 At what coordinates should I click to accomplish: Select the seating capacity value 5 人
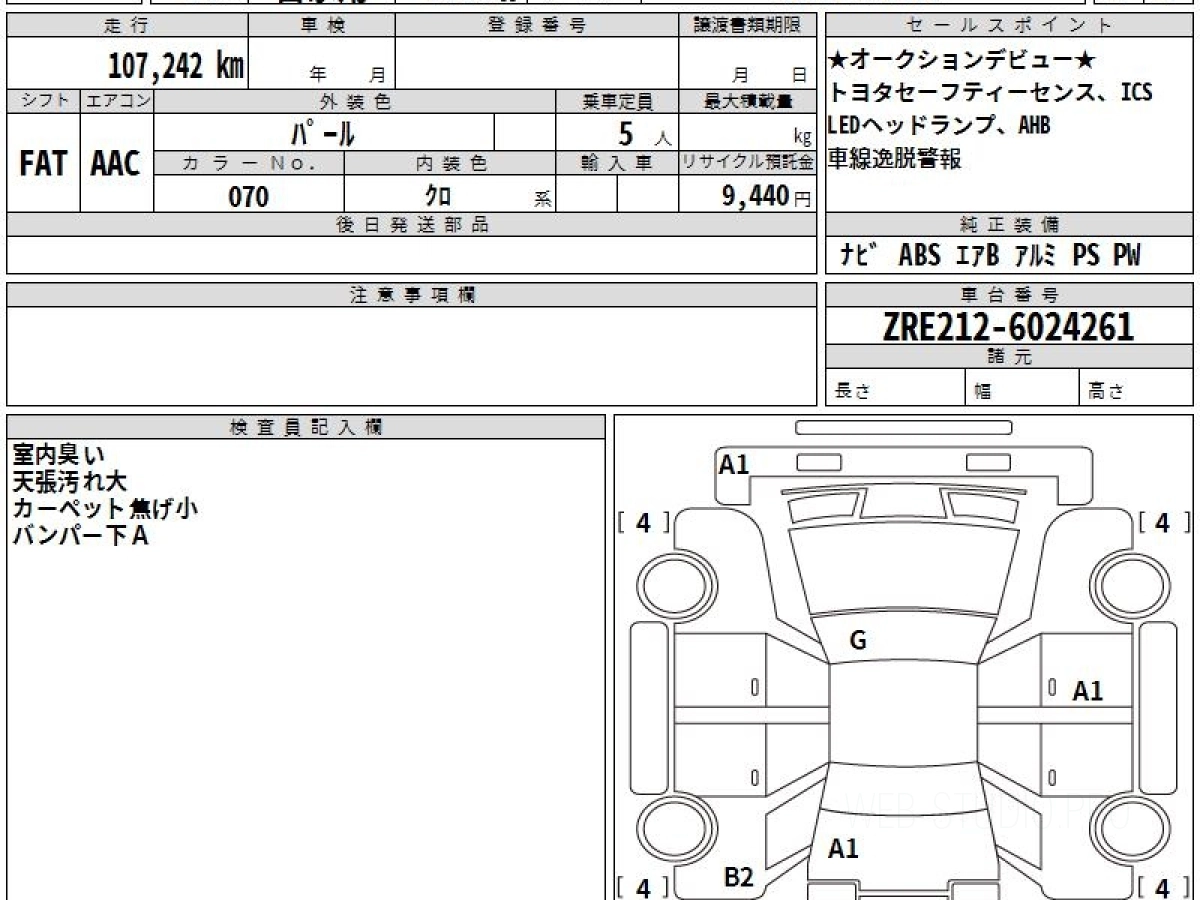pyautogui.click(x=644, y=133)
